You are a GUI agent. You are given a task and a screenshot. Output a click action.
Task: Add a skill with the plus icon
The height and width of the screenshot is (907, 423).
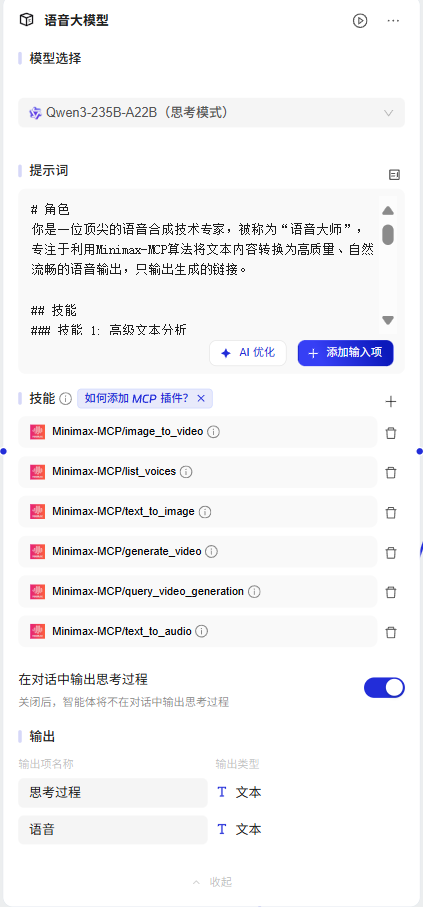[391, 401]
